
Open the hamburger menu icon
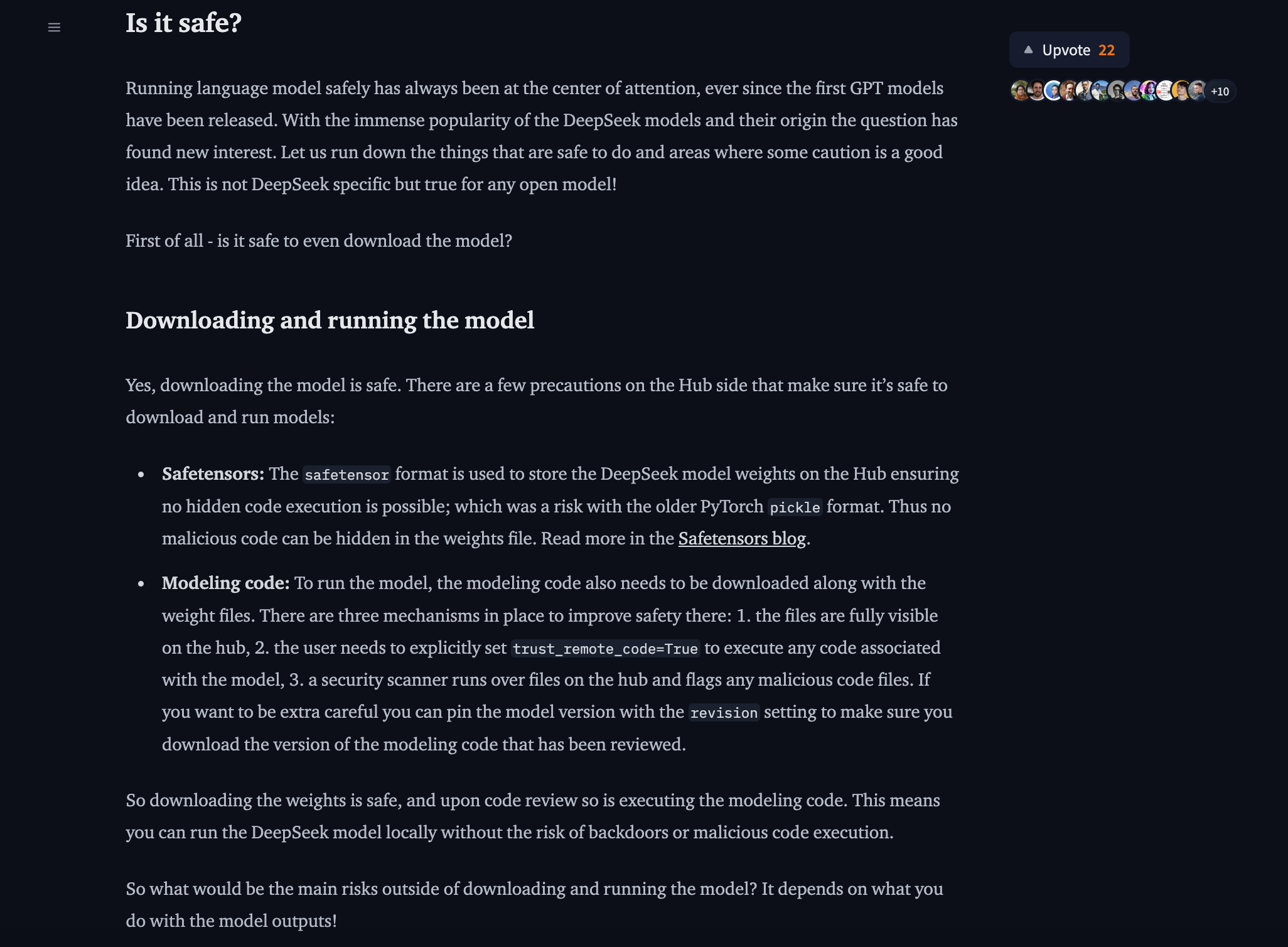pyautogui.click(x=54, y=27)
